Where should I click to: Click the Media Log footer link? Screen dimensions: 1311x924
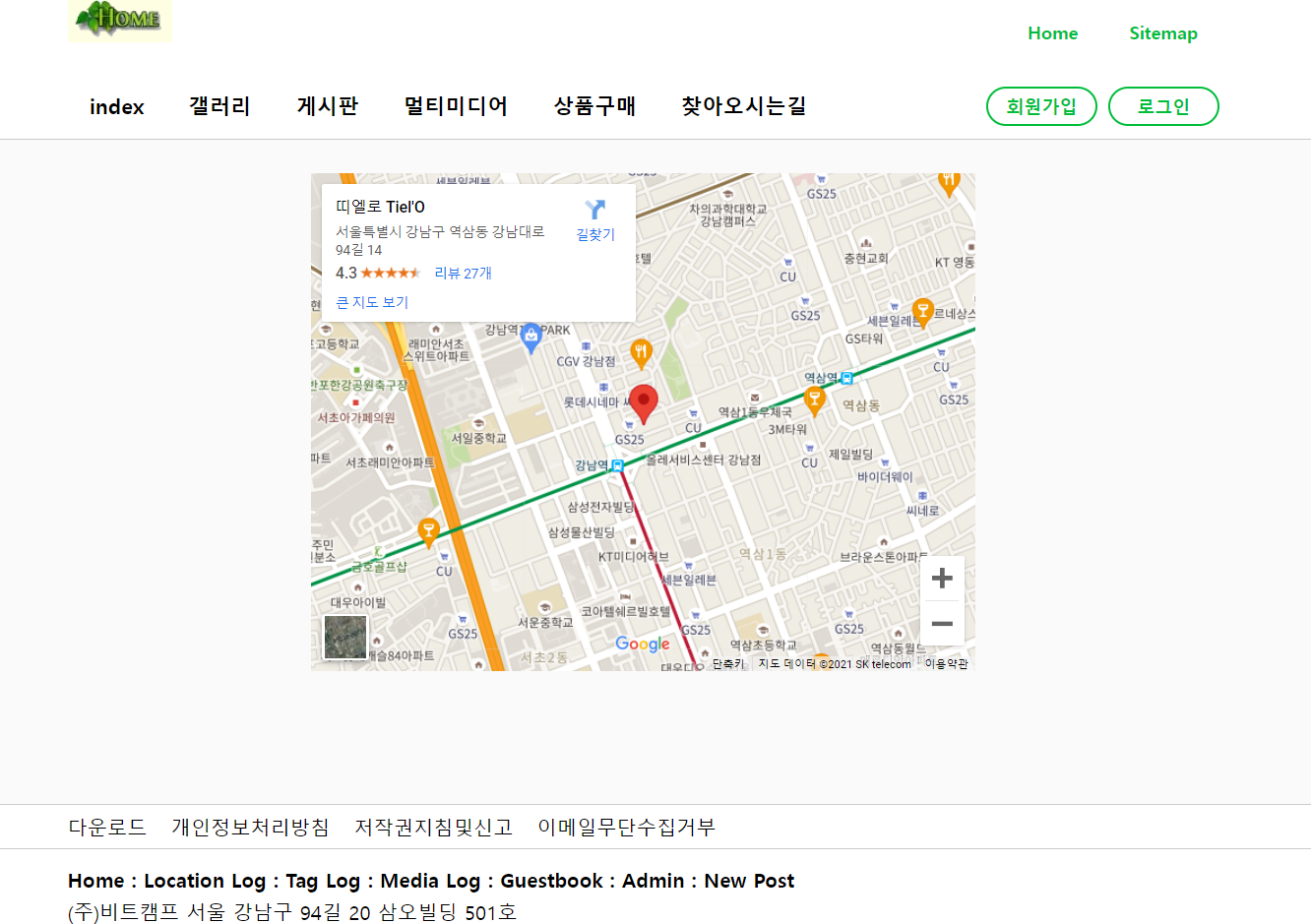click(430, 881)
